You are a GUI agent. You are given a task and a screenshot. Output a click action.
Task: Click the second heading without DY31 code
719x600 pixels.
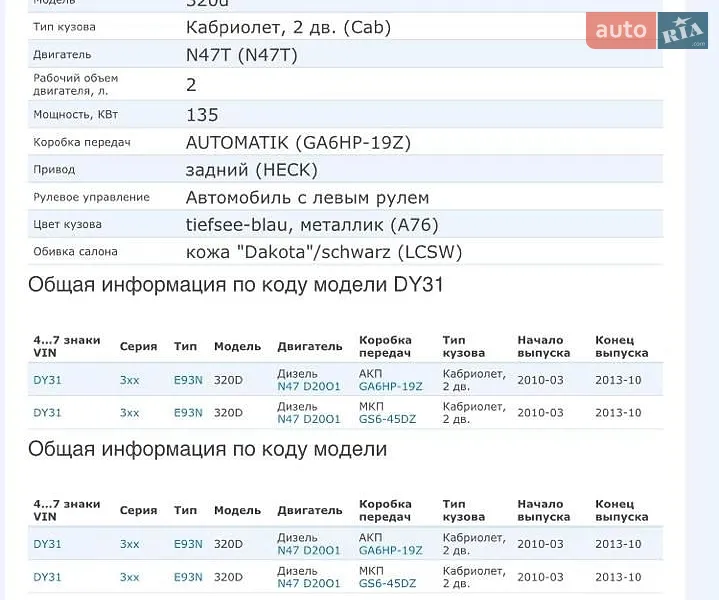(207, 449)
